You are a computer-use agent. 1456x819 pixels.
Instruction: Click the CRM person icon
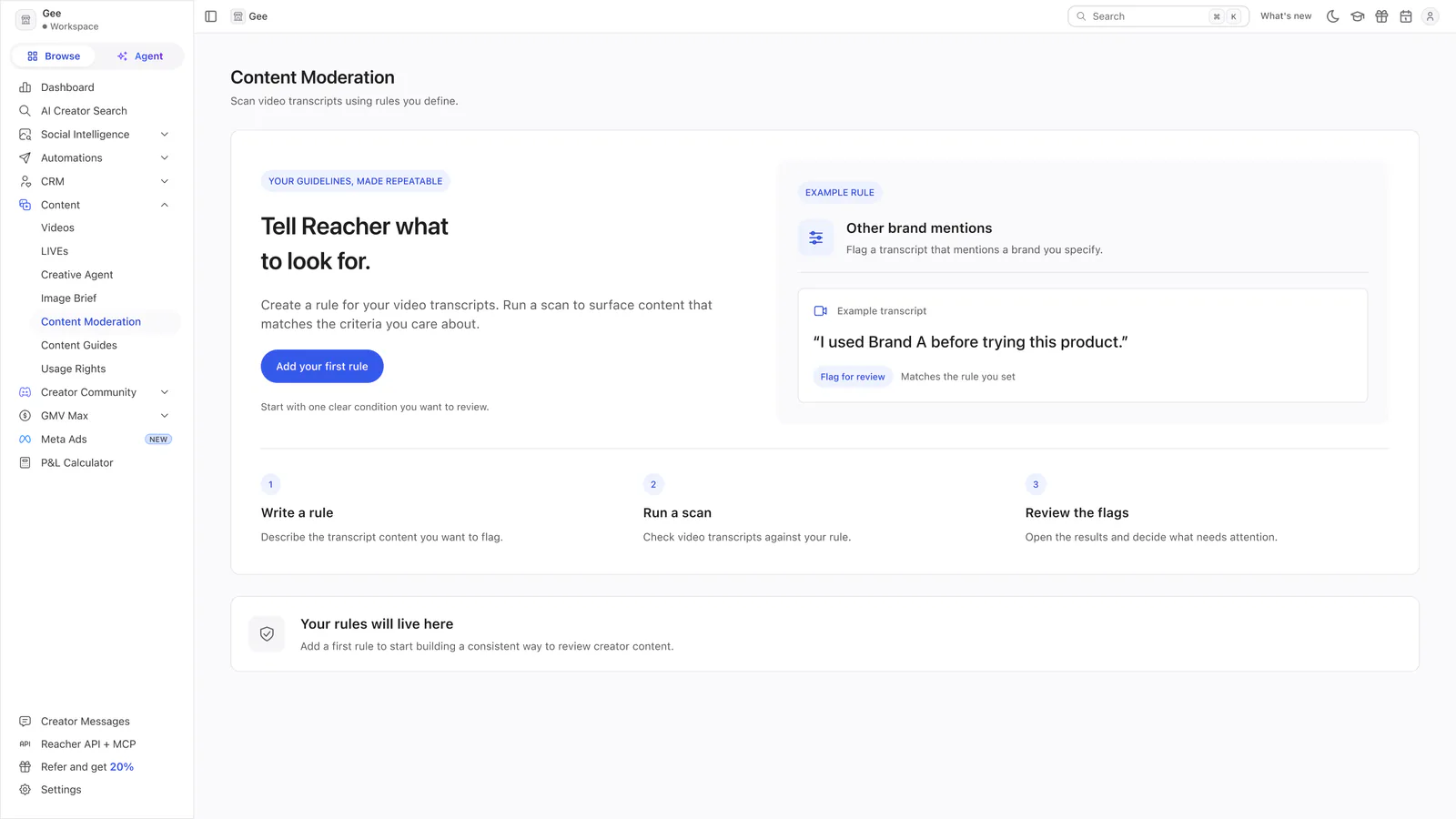(x=25, y=182)
